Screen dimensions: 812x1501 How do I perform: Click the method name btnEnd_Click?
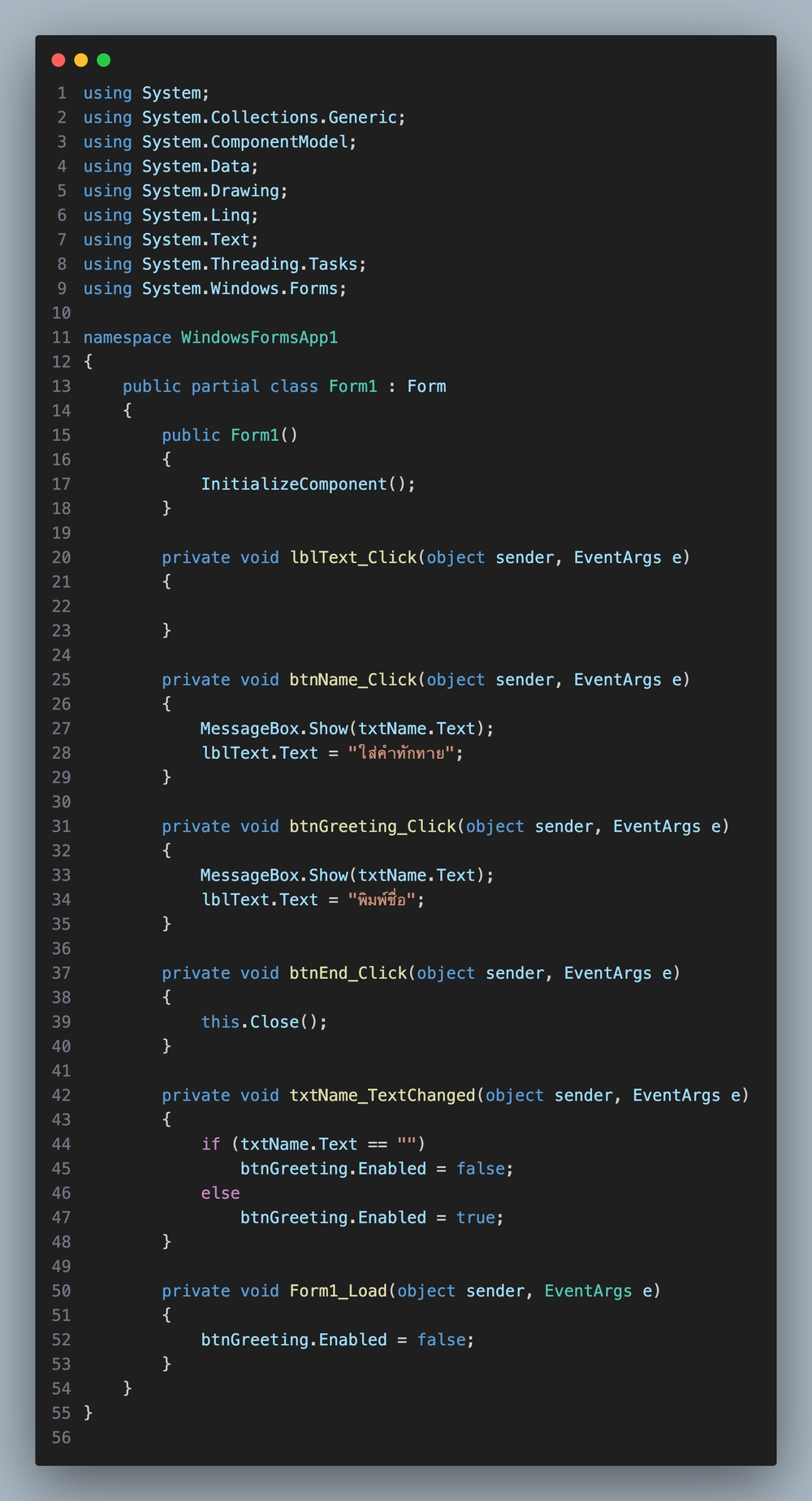click(348, 973)
